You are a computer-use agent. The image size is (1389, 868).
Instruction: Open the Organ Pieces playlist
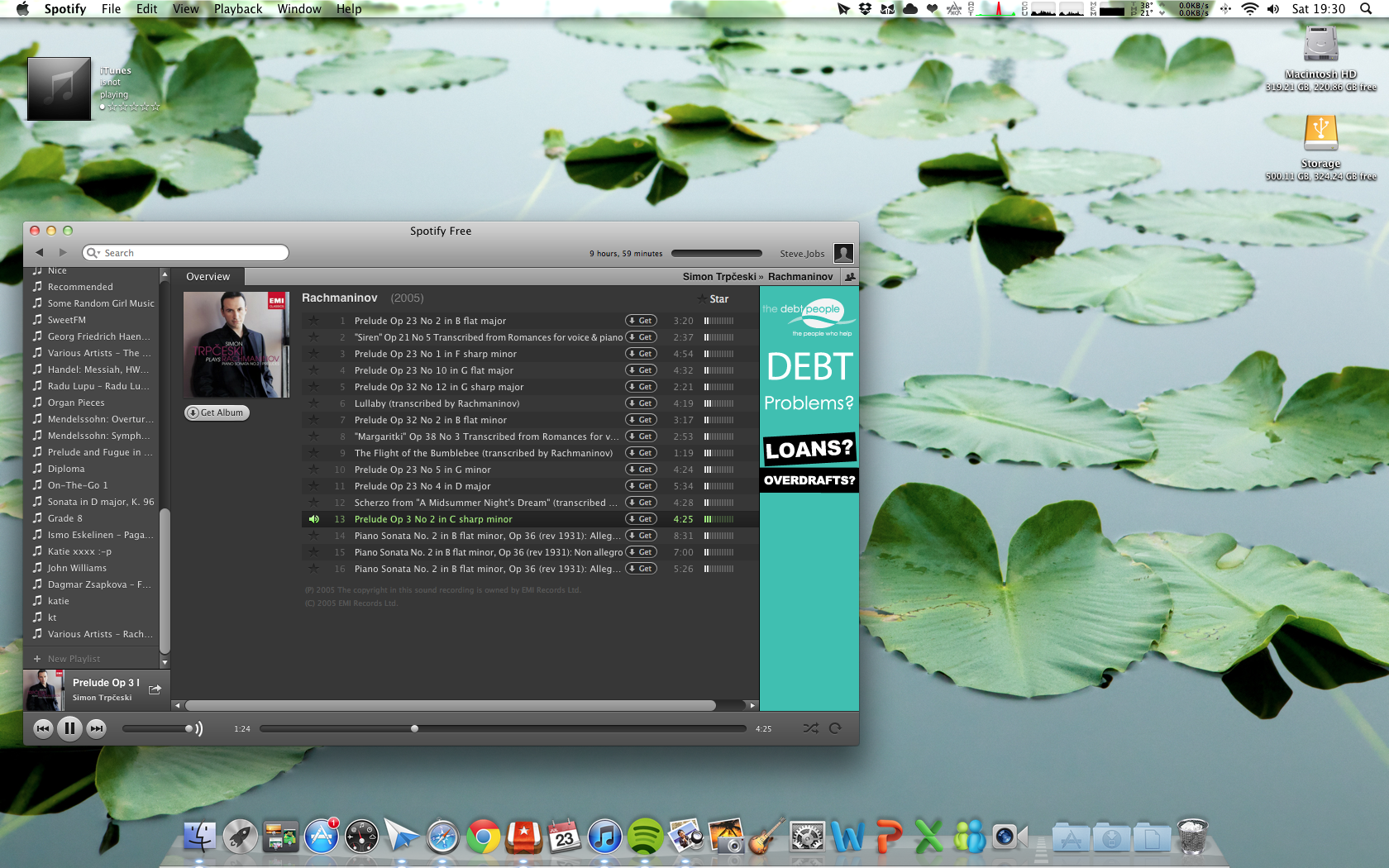(76, 403)
